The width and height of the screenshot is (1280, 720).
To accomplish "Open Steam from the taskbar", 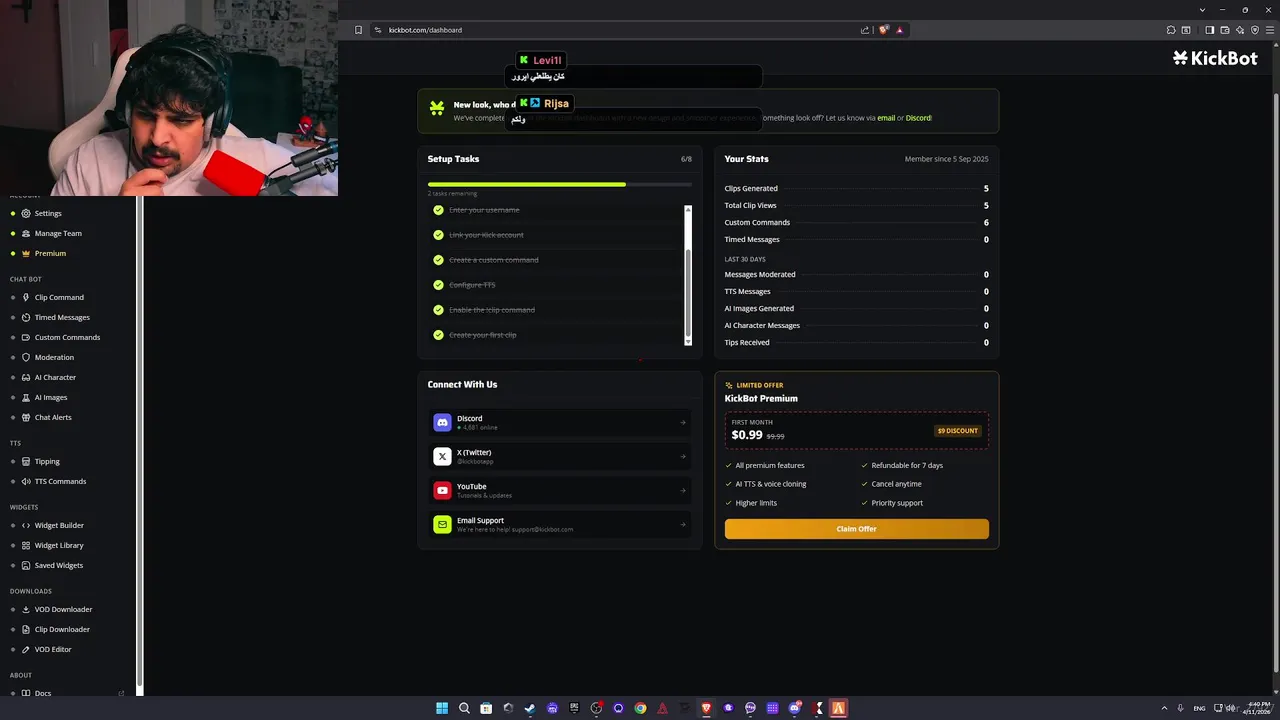I will 530,708.
